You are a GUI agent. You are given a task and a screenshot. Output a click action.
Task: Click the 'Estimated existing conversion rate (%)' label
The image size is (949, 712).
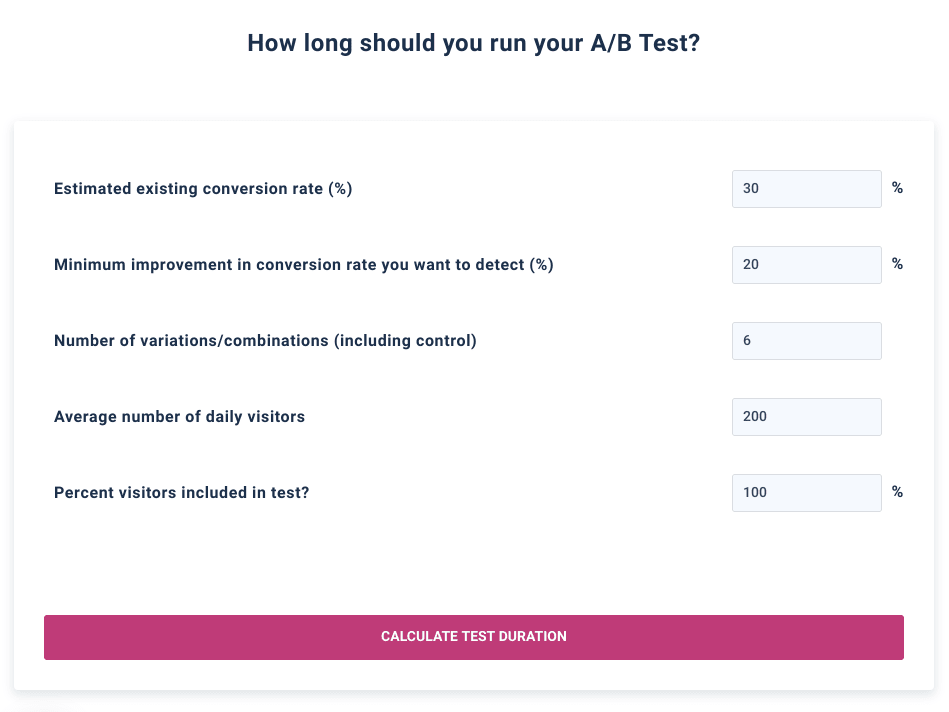[x=203, y=189]
